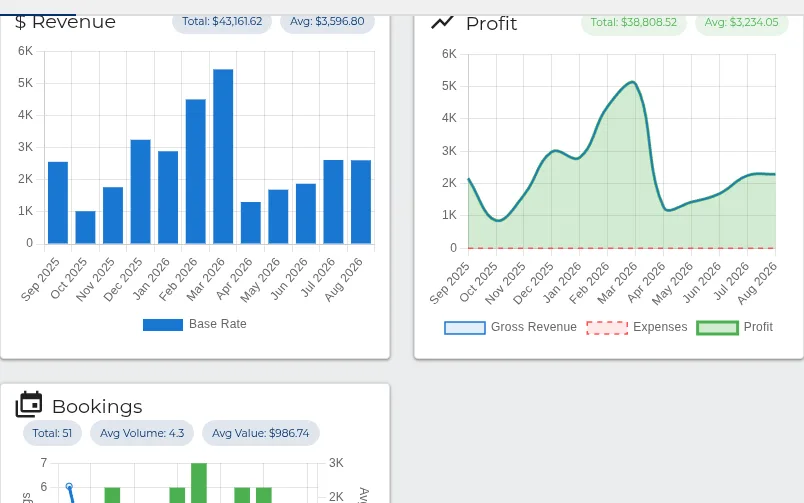
Task: Click the tallest green bar in Bookings chart
Action: click(x=199, y=482)
